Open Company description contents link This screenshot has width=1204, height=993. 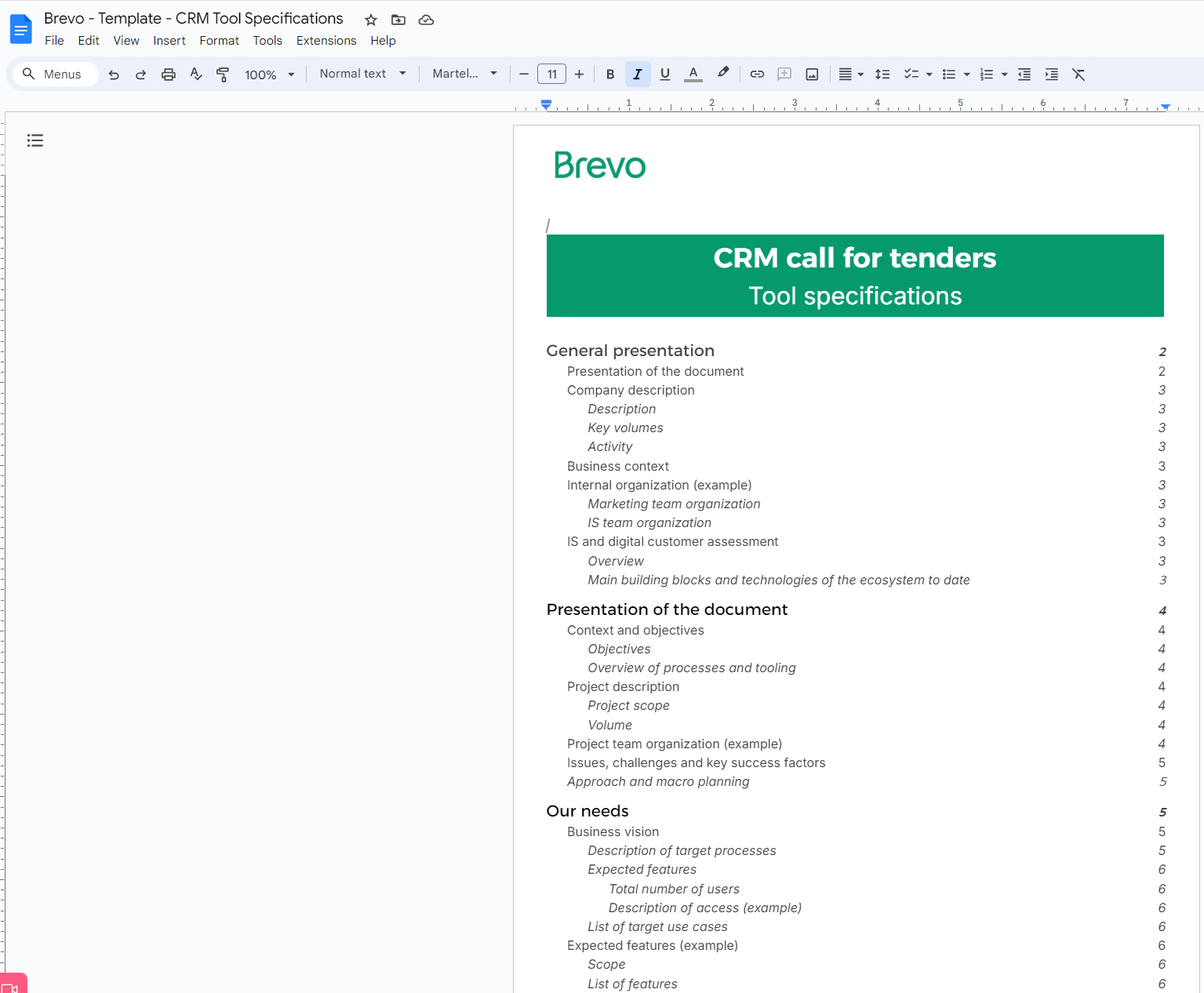(x=631, y=390)
